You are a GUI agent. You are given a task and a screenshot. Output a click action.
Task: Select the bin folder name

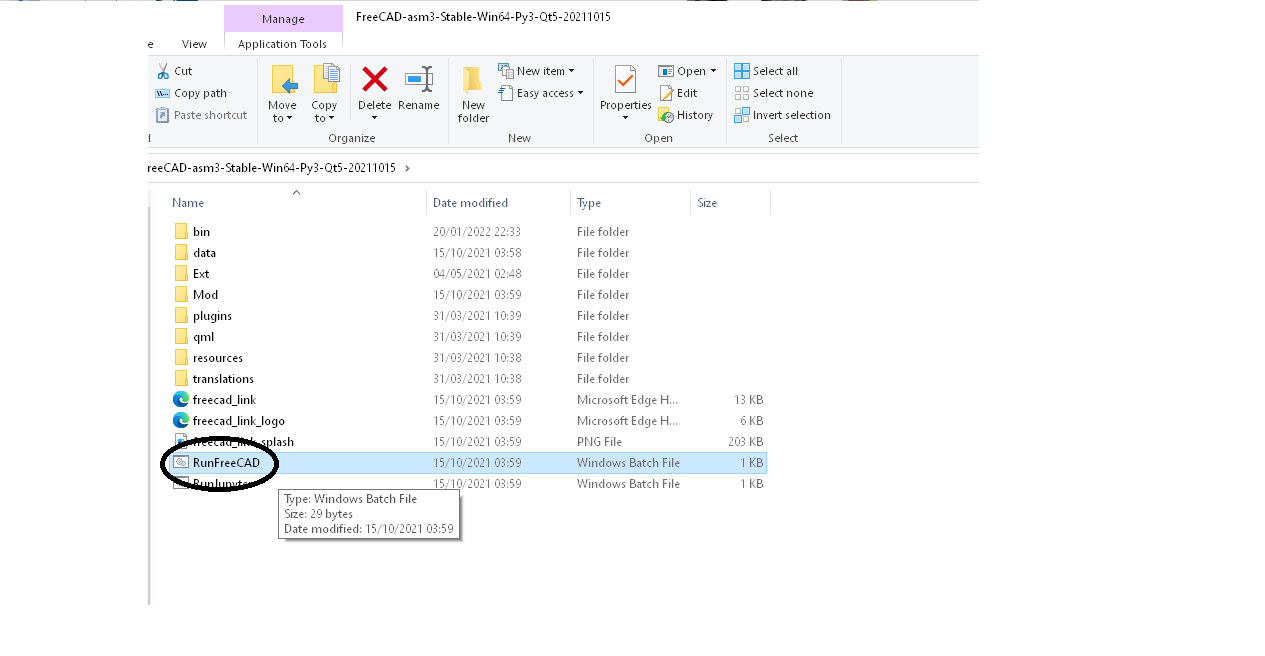(201, 232)
